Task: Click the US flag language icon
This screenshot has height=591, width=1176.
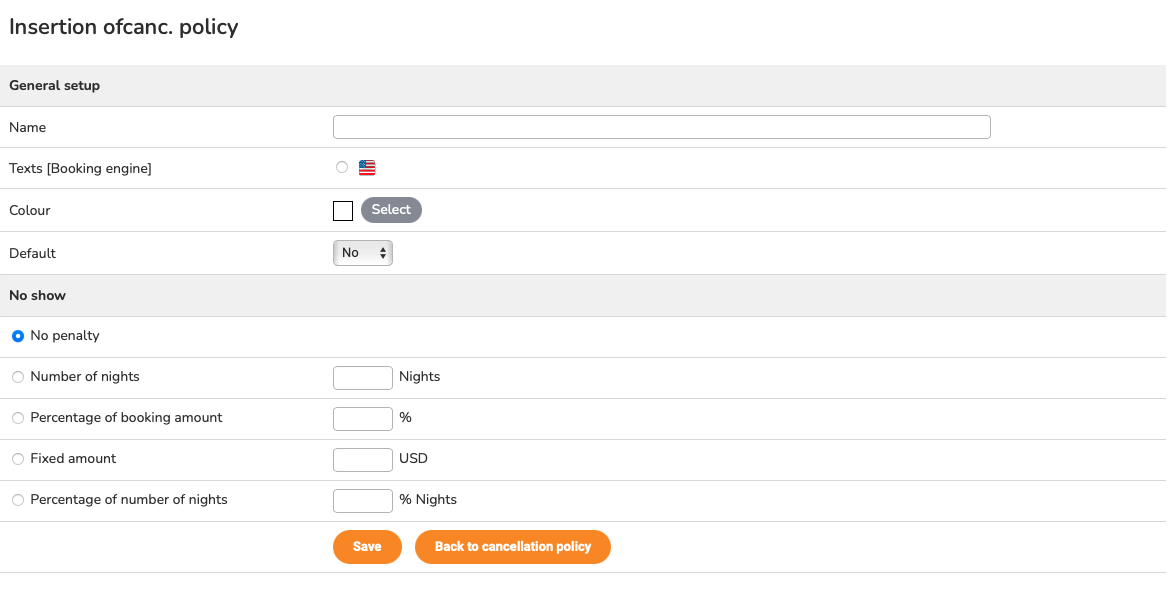Action: point(367,168)
